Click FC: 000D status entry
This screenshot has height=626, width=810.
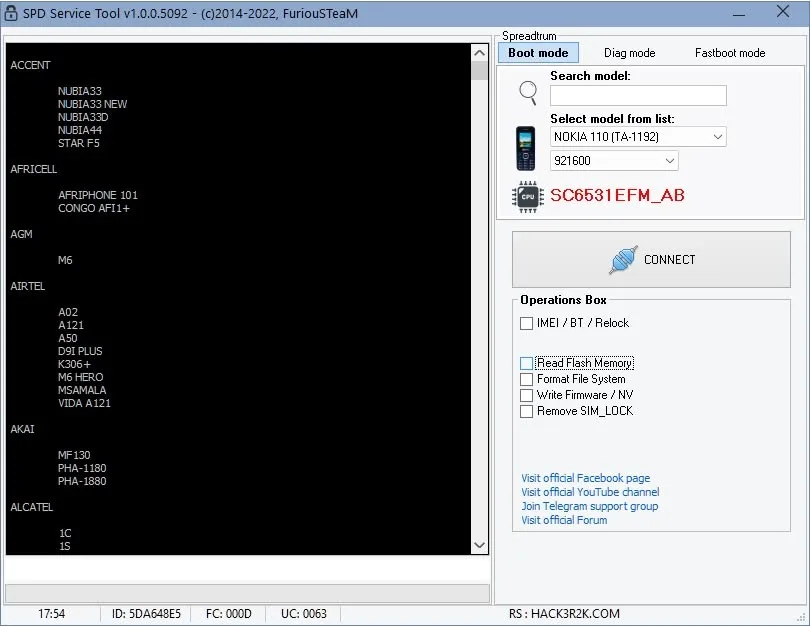pos(228,614)
